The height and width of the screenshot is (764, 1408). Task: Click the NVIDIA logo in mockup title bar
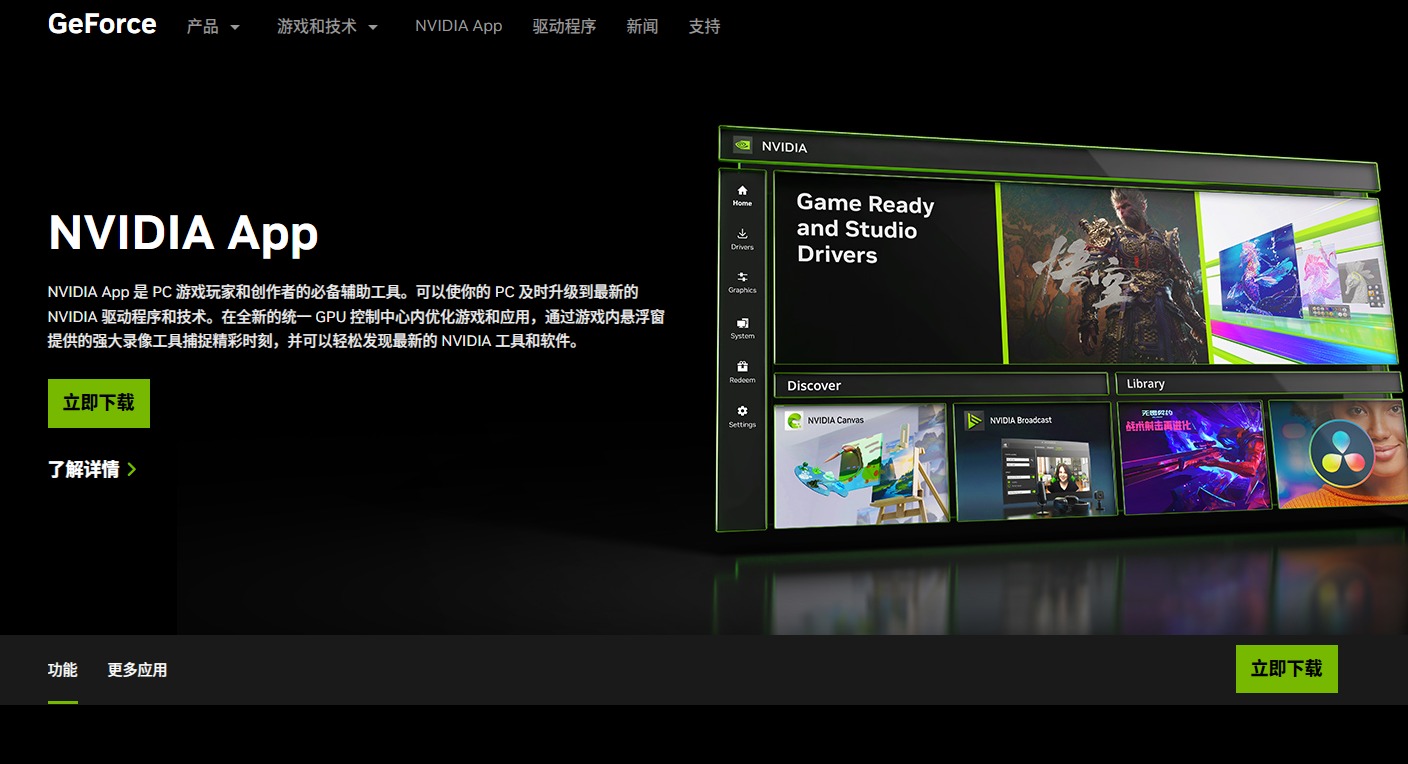click(742, 145)
